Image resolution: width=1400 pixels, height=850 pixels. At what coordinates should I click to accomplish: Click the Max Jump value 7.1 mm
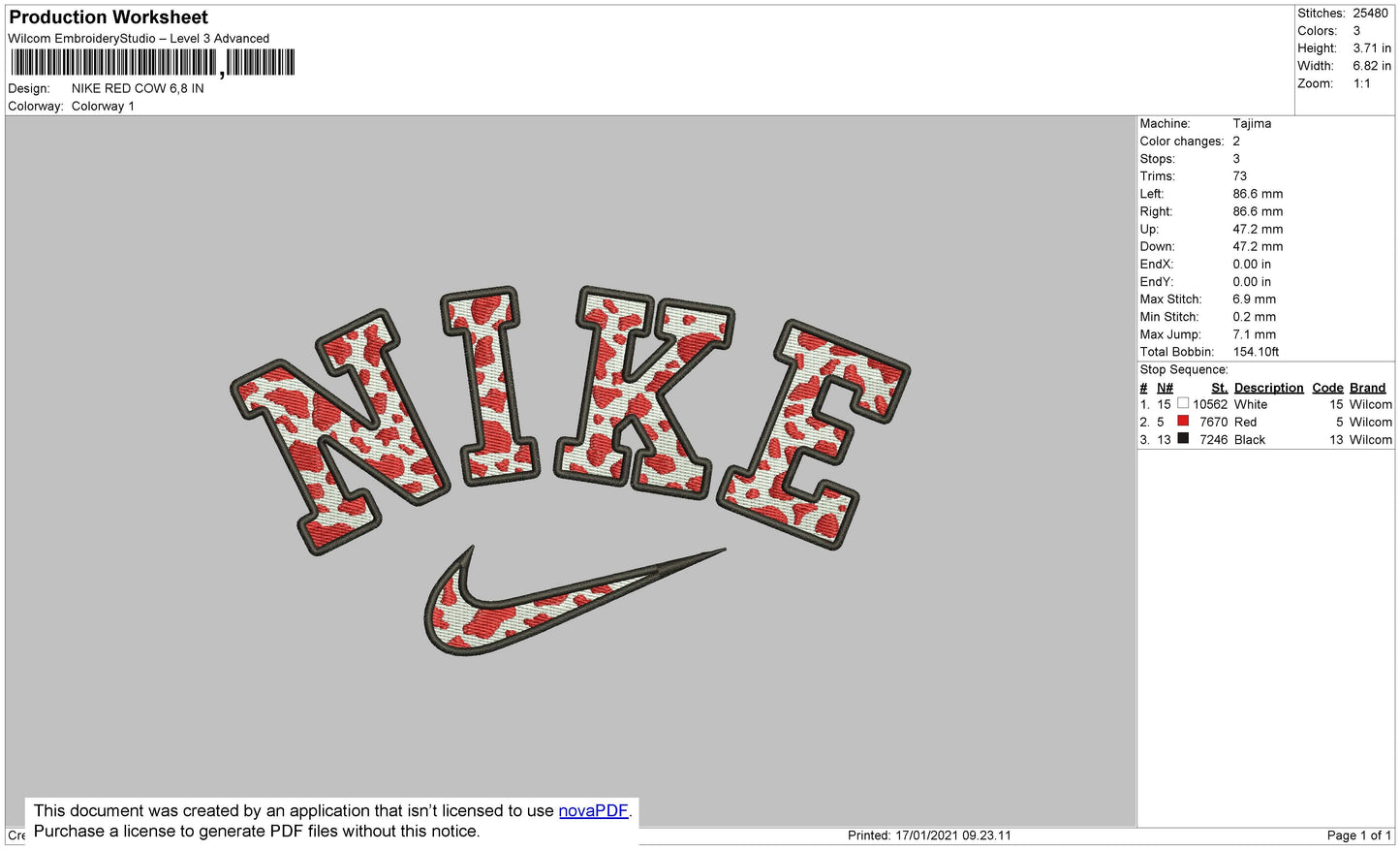click(x=1255, y=334)
